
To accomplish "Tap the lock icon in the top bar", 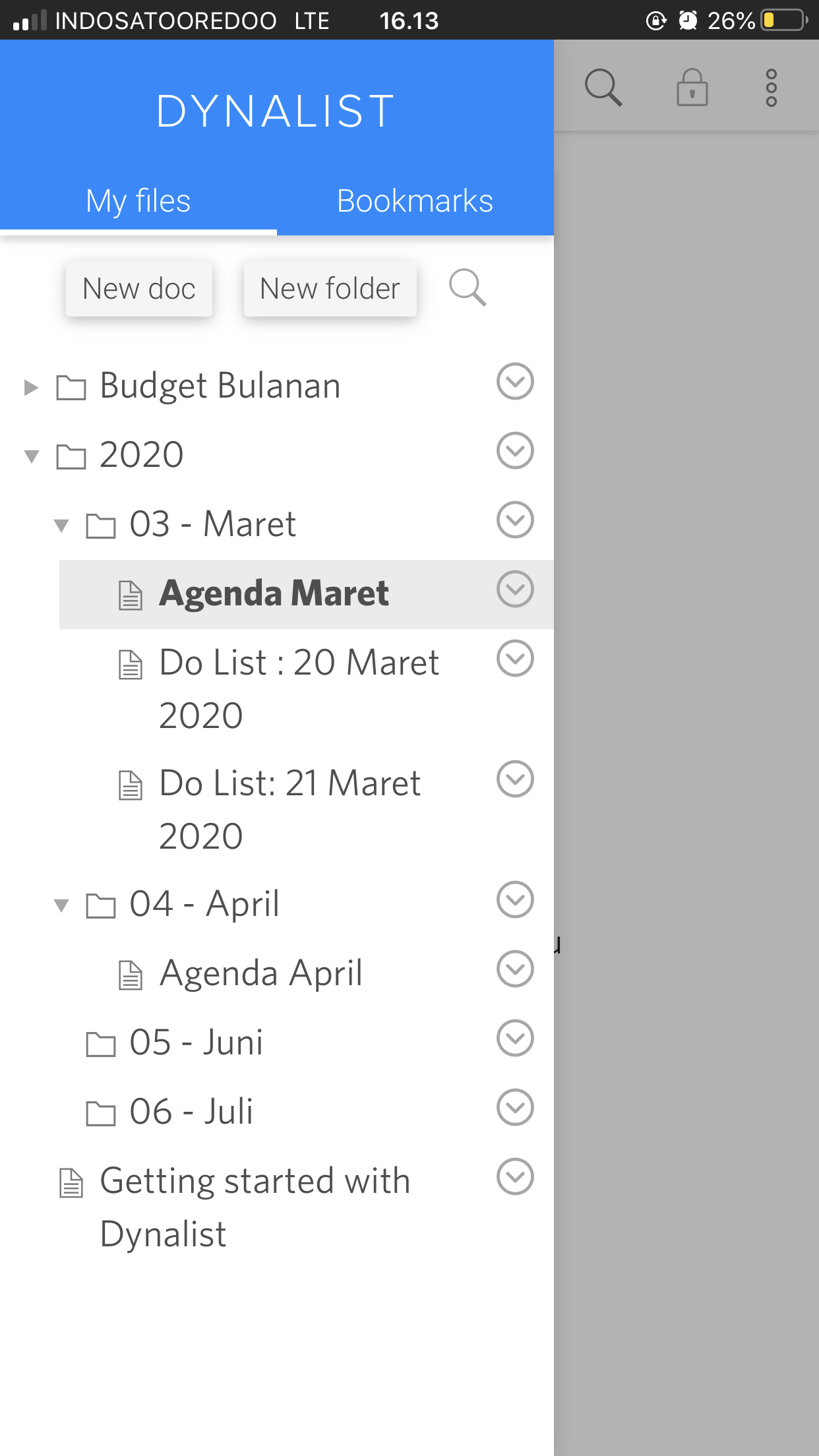I will click(x=692, y=87).
